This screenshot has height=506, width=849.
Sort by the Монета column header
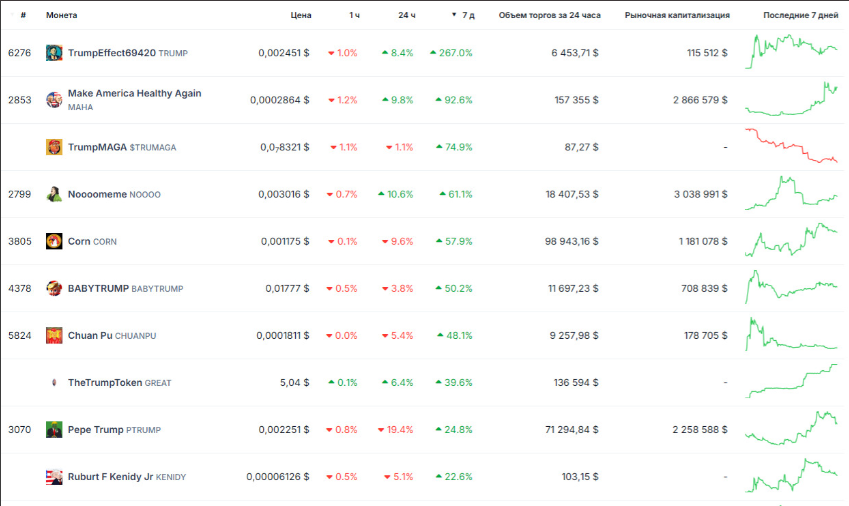click(x=61, y=15)
